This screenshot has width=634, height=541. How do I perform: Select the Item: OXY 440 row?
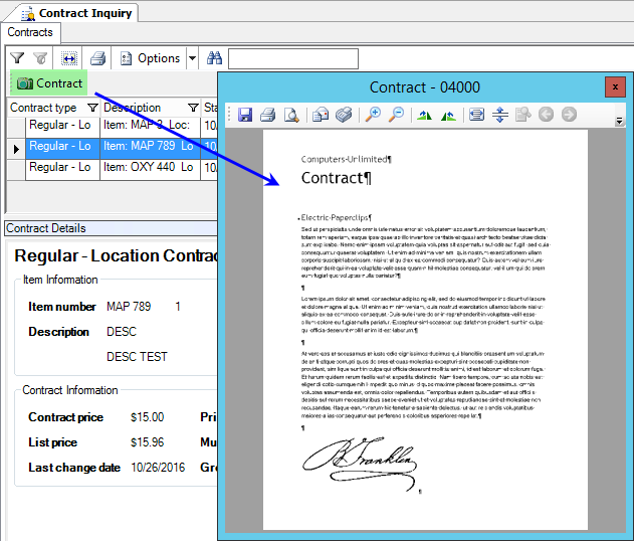(146, 168)
